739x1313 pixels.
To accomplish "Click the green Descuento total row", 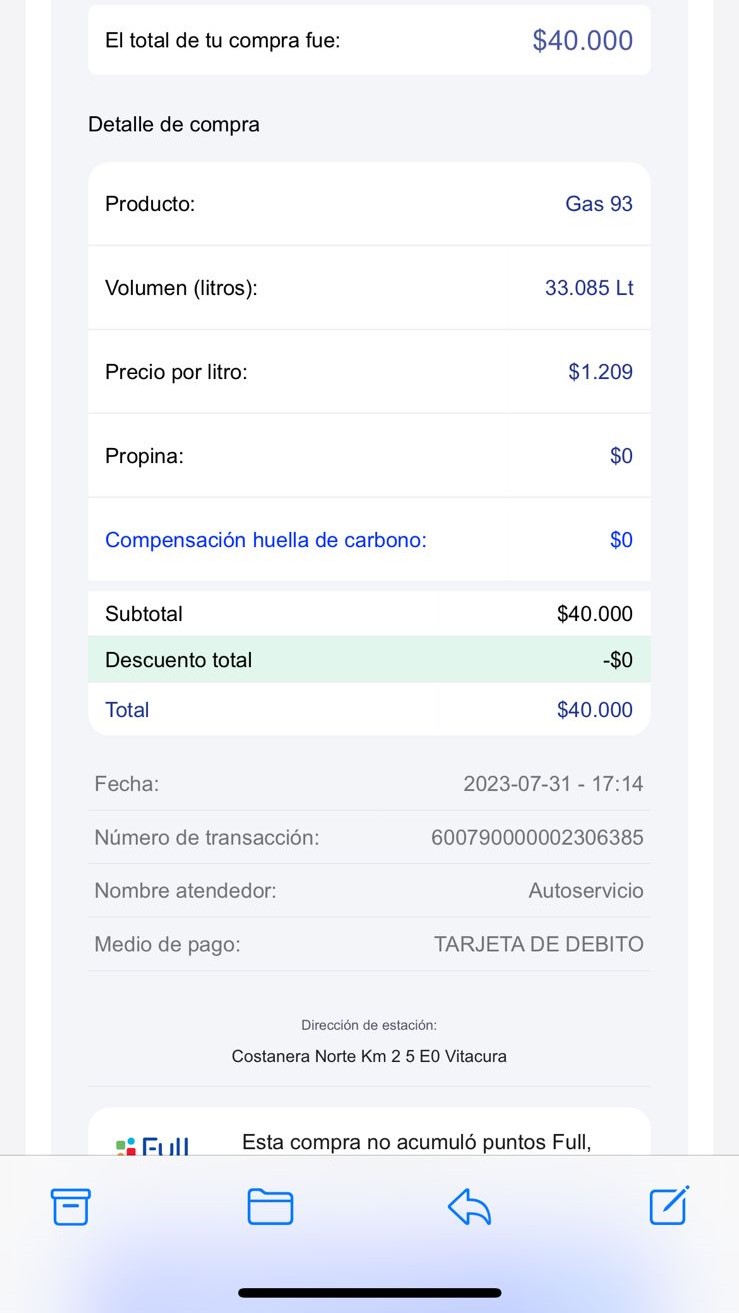I will click(x=369, y=660).
